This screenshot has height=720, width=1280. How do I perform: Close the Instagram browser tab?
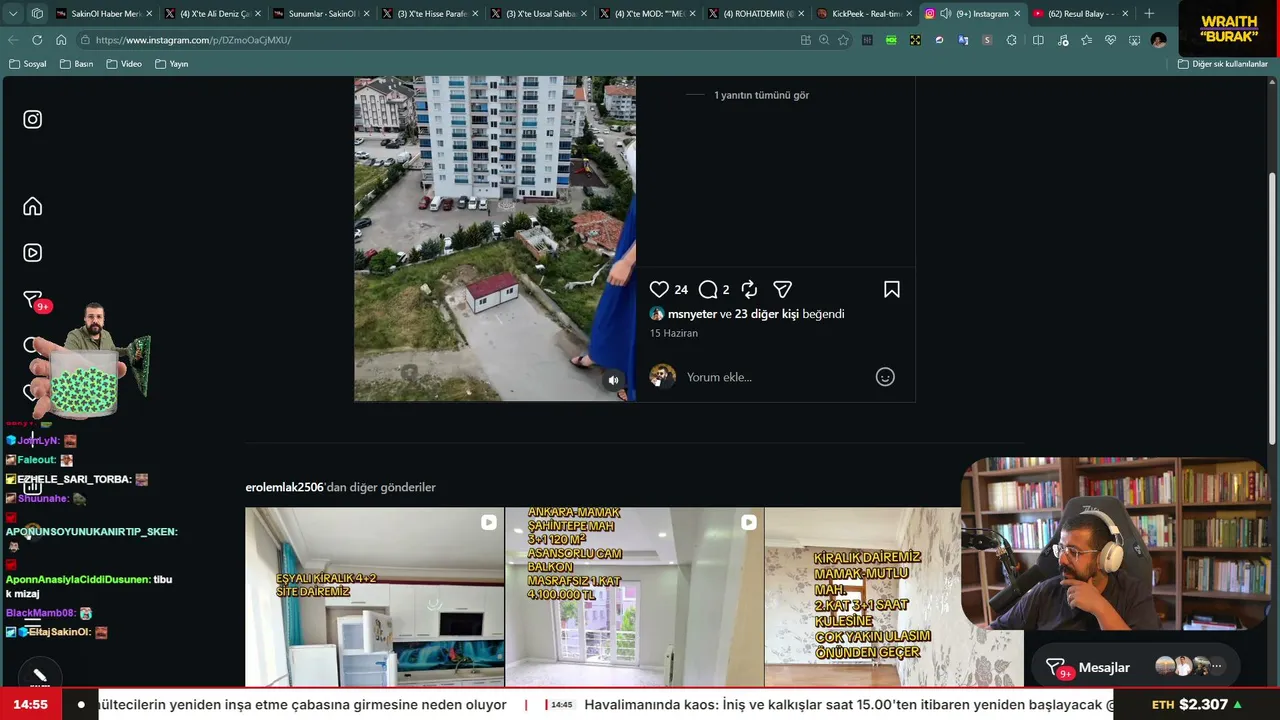coord(1017,14)
